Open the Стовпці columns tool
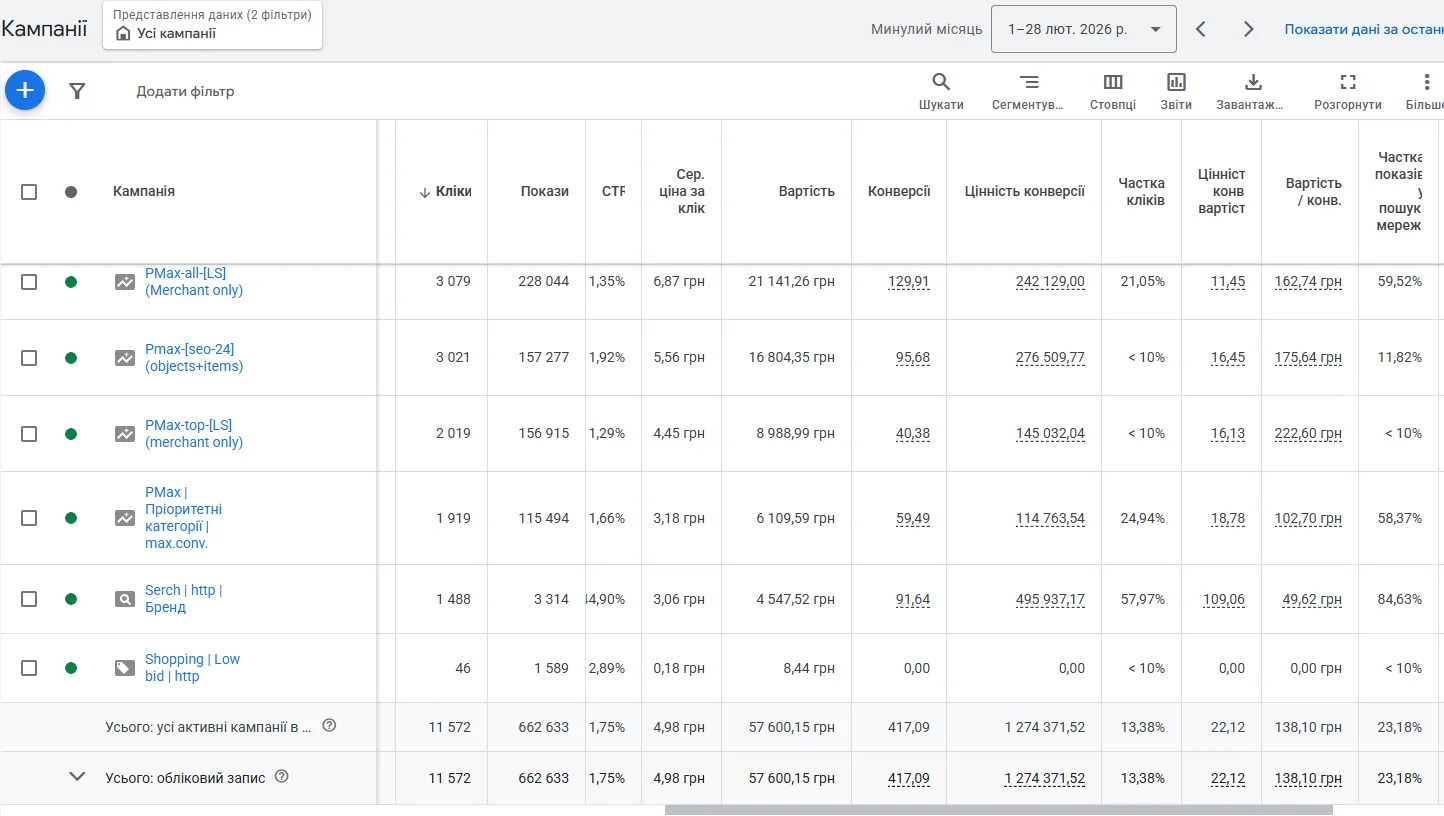The height and width of the screenshot is (816, 1444). pyautogui.click(x=1113, y=91)
